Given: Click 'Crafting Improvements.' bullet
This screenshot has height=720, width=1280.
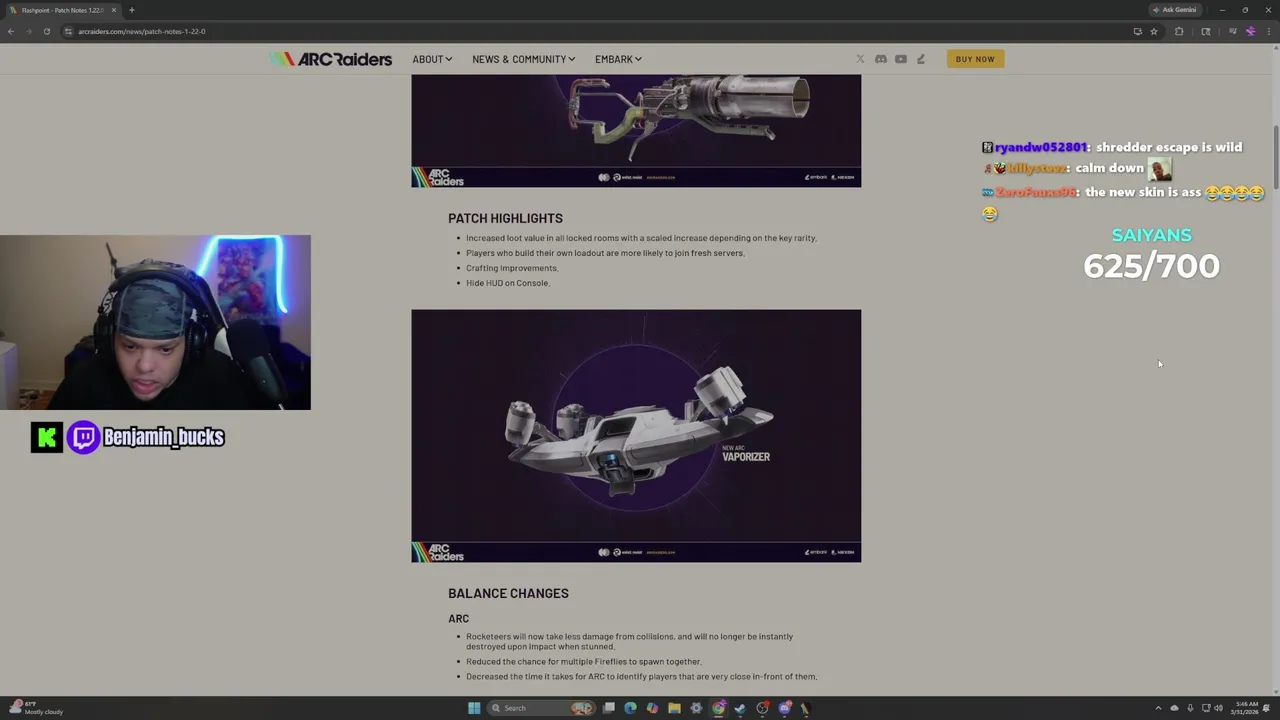Looking at the screenshot, I should pyautogui.click(x=512, y=268).
